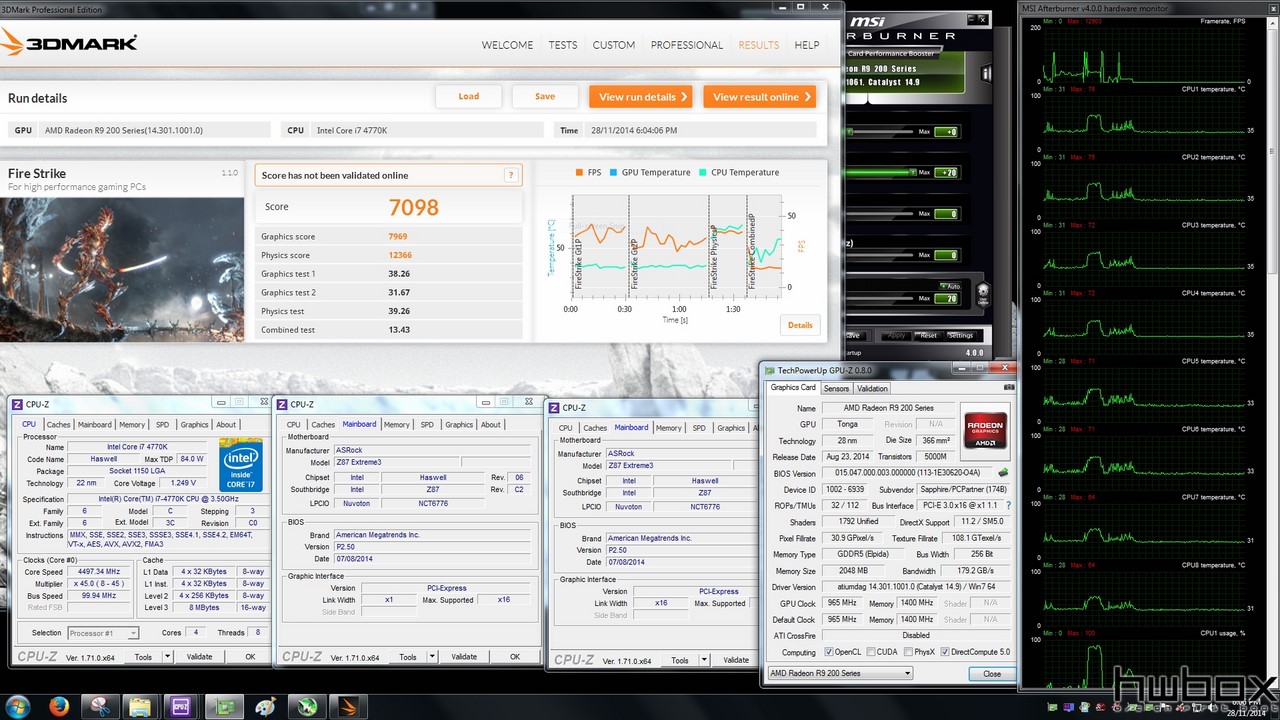1280x720 pixels.
Task: Click the Close button in GPU-Z
Action: pos(992,673)
